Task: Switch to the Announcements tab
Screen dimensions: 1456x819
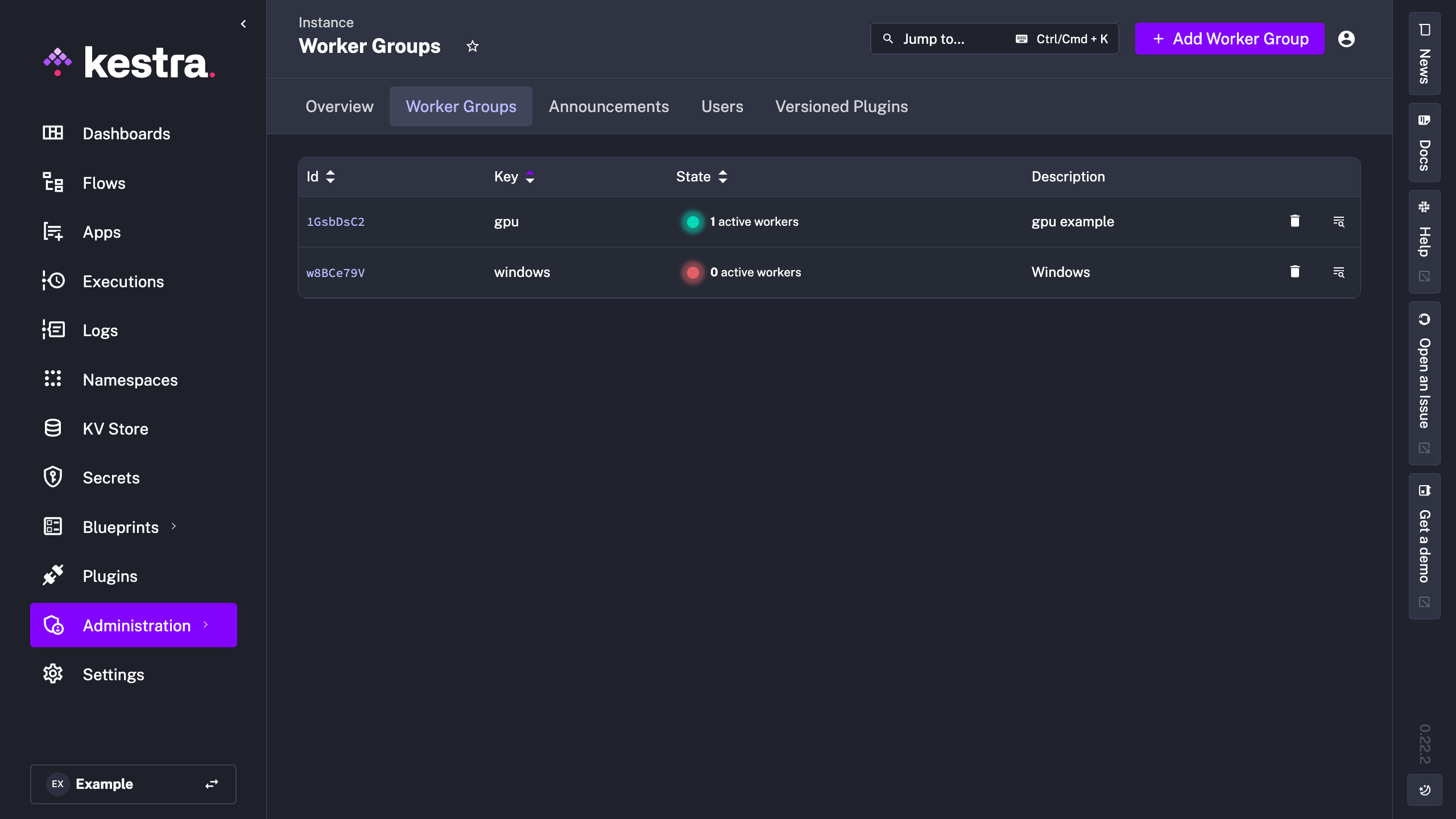Action: tap(609, 106)
